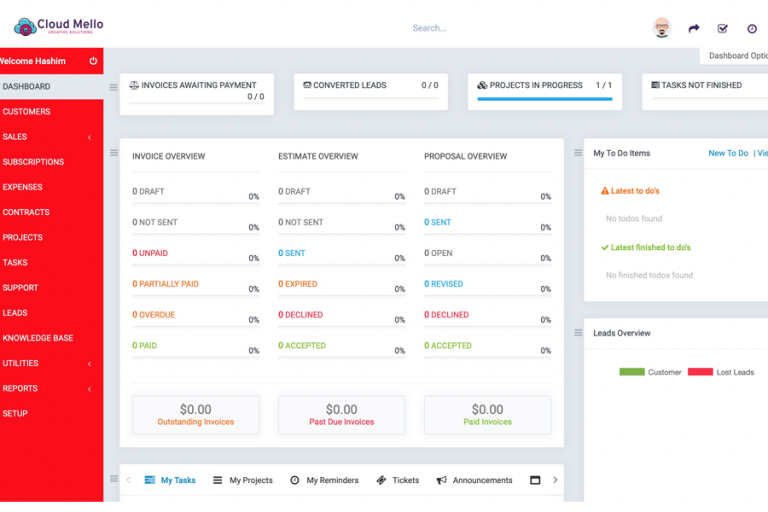The image size is (768, 512).
Task: Click the calendar icon after Announcements tab
Action: click(535, 480)
